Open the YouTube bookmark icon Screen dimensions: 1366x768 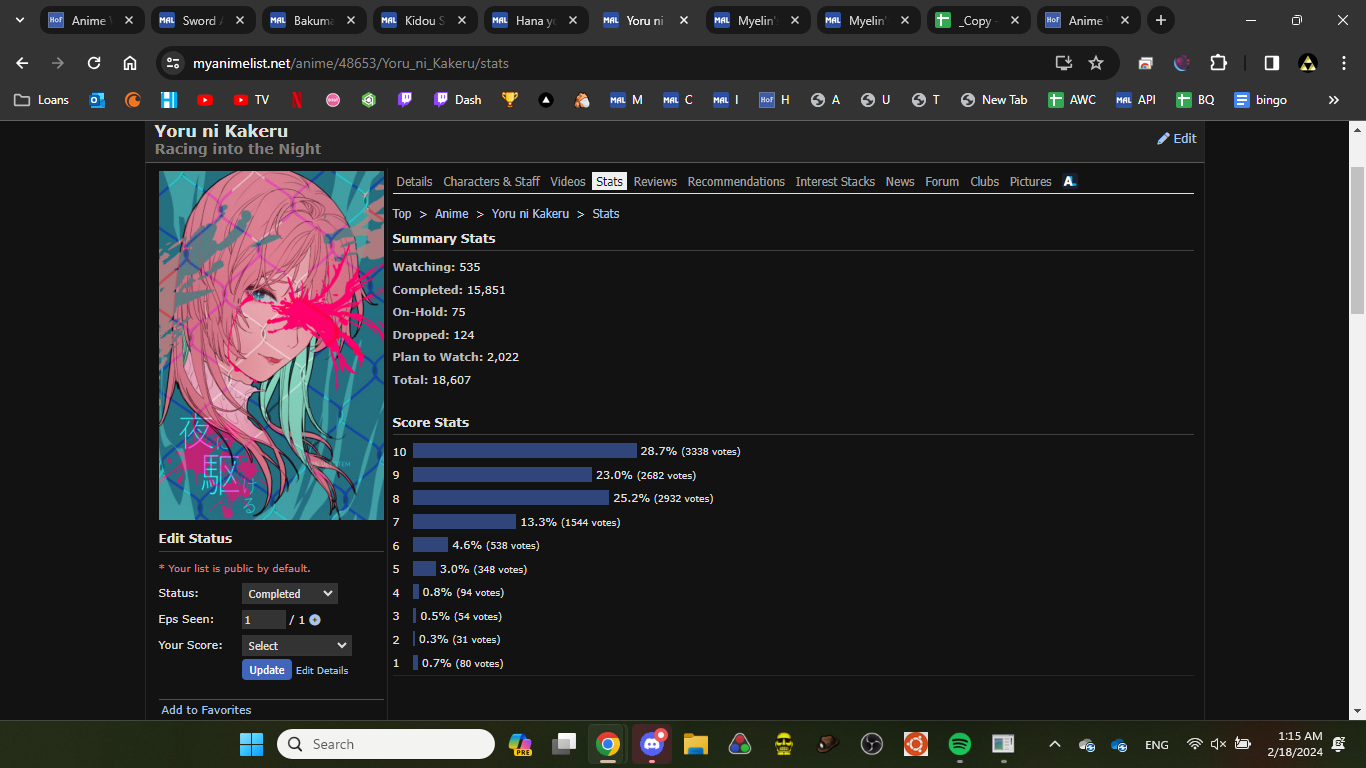click(x=205, y=100)
